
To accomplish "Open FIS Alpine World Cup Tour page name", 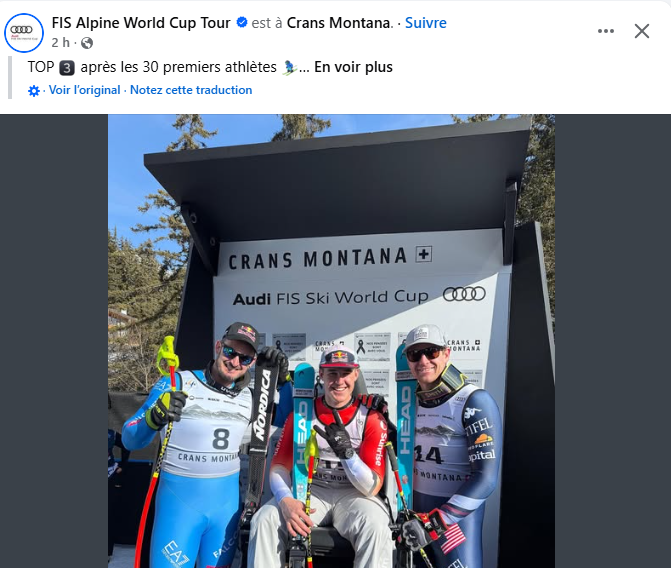I will (141, 23).
